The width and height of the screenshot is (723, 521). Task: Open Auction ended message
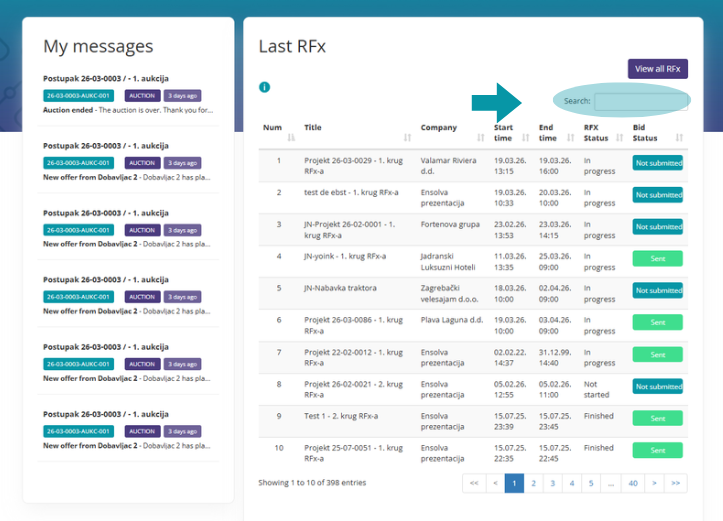(127, 110)
